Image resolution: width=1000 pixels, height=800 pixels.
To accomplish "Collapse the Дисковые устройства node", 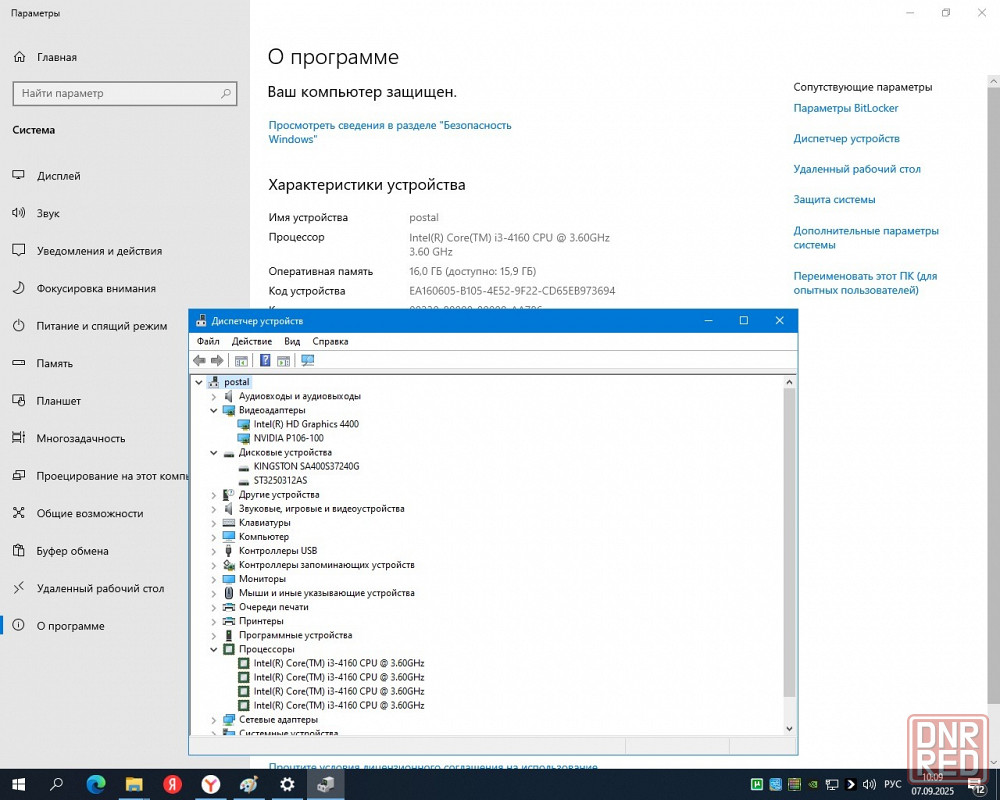I will click(214, 452).
